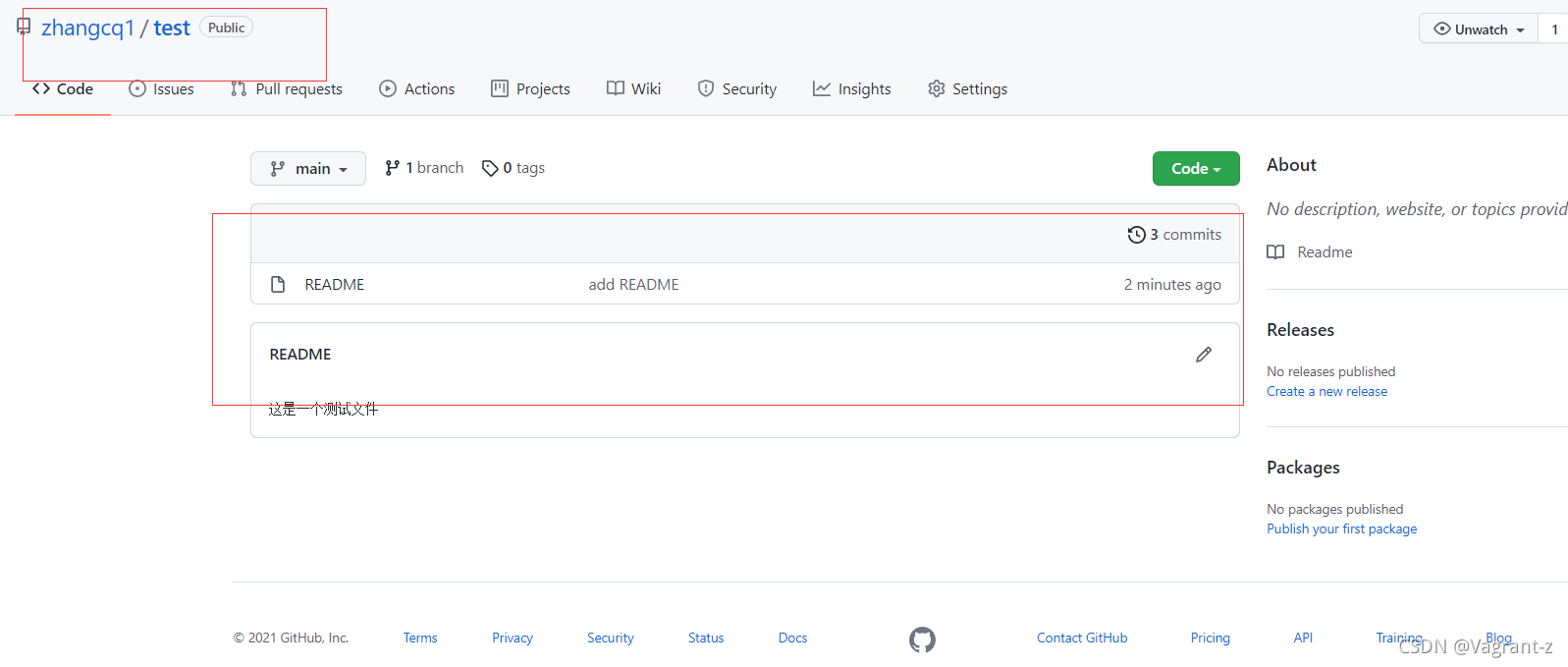Click the GitHub Octocat logo in footer
Viewport: 1568px width, 667px height.
(922, 640)
